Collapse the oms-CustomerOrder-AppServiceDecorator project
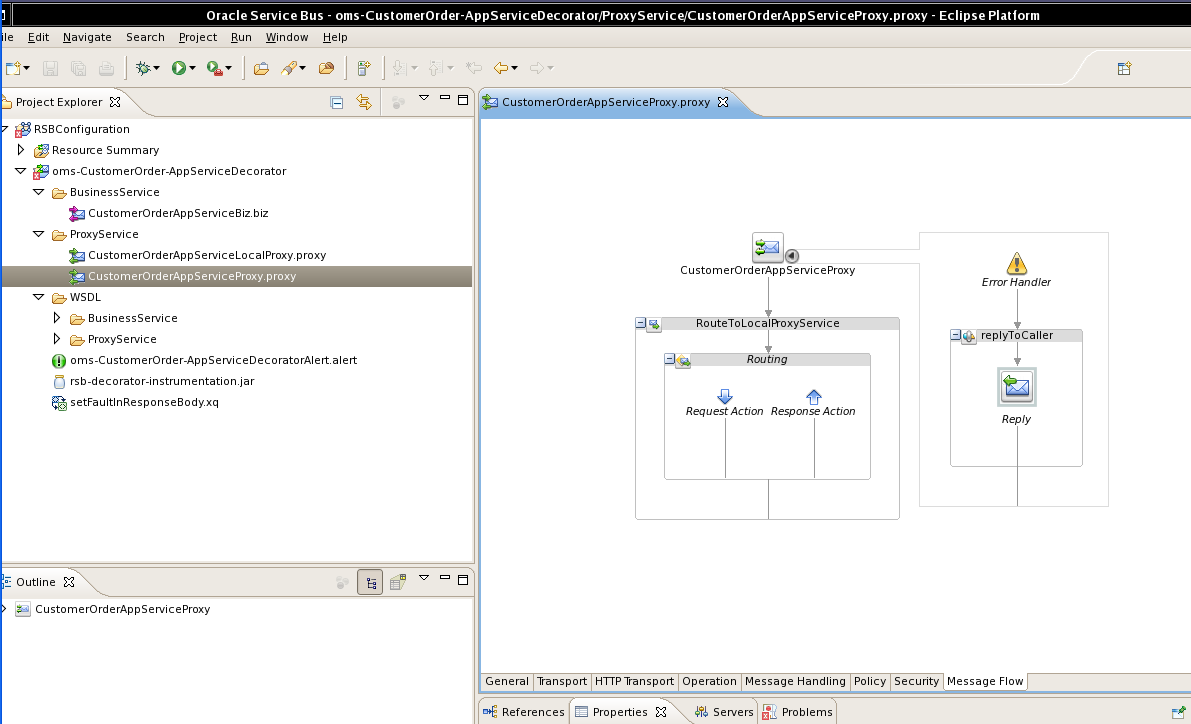Image resolution: width=1191 pixels, height=724 pixels. (21, 171)
